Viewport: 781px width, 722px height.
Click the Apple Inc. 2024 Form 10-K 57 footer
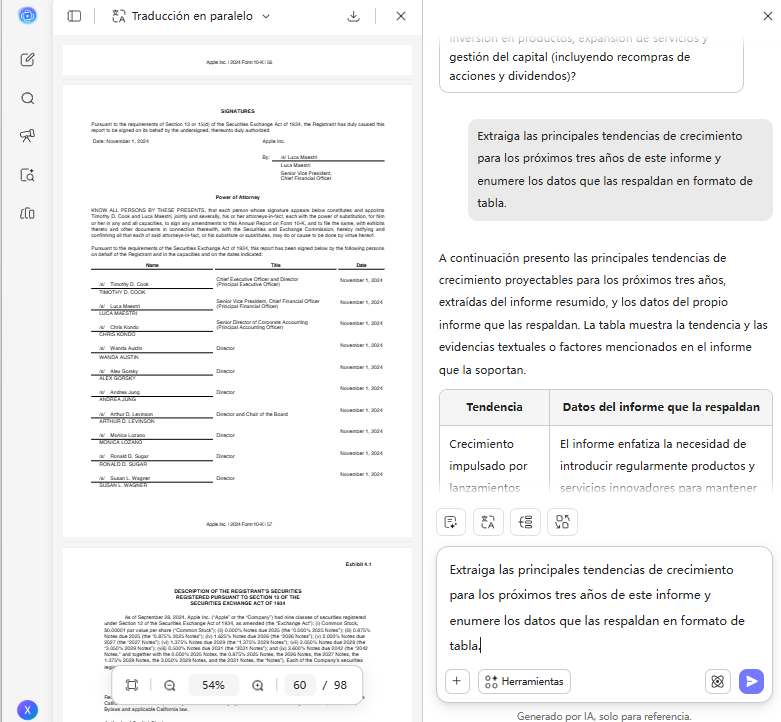[239, 524]
